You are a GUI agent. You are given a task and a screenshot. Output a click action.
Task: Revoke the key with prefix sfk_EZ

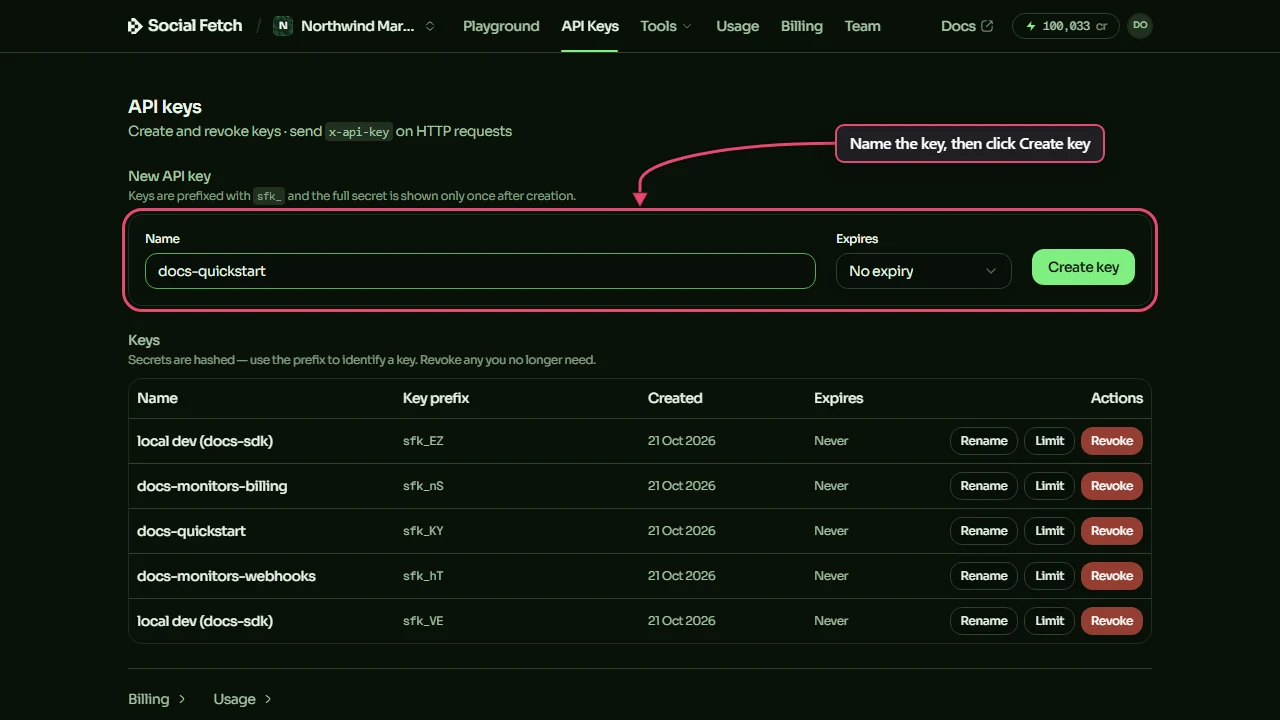1112,441
